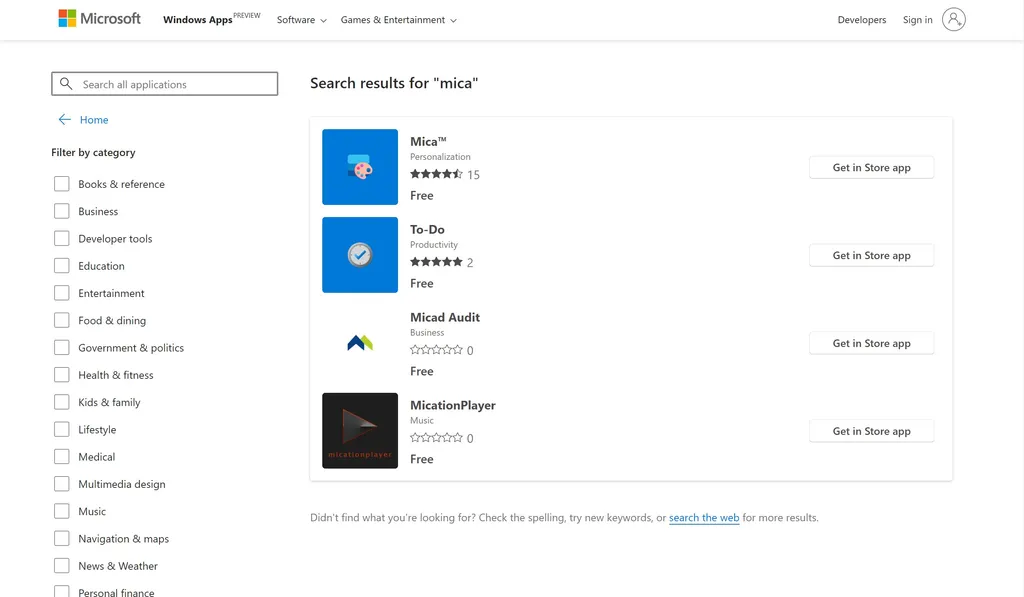This screenshot has height=597, width=1024.
Task: Open the Mica app palette icon
Action: pos(360,167)
